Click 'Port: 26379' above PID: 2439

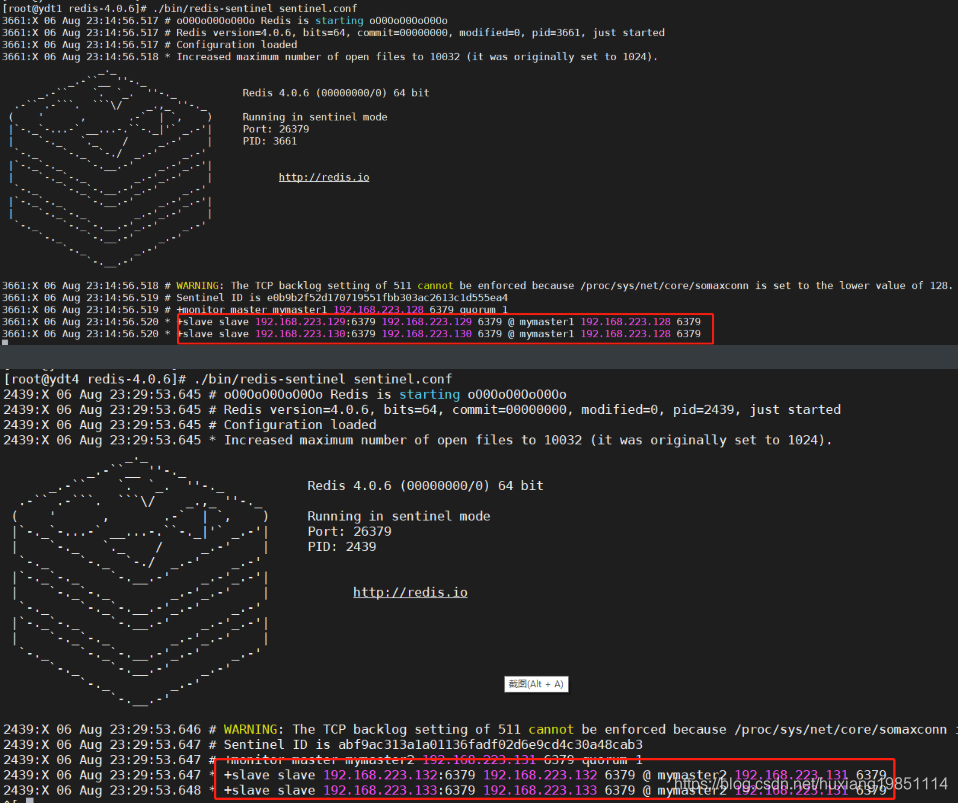(349, 531)
